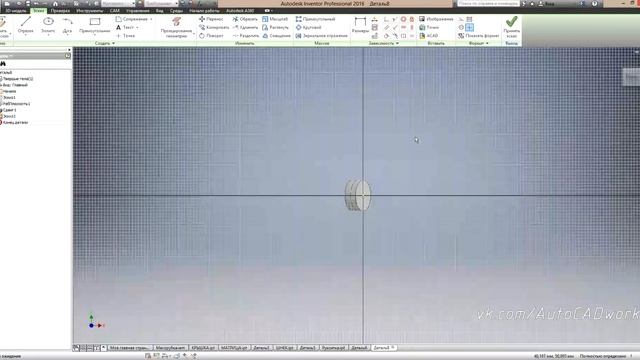Select Вид: Главный in browser tree

(14, 85)
